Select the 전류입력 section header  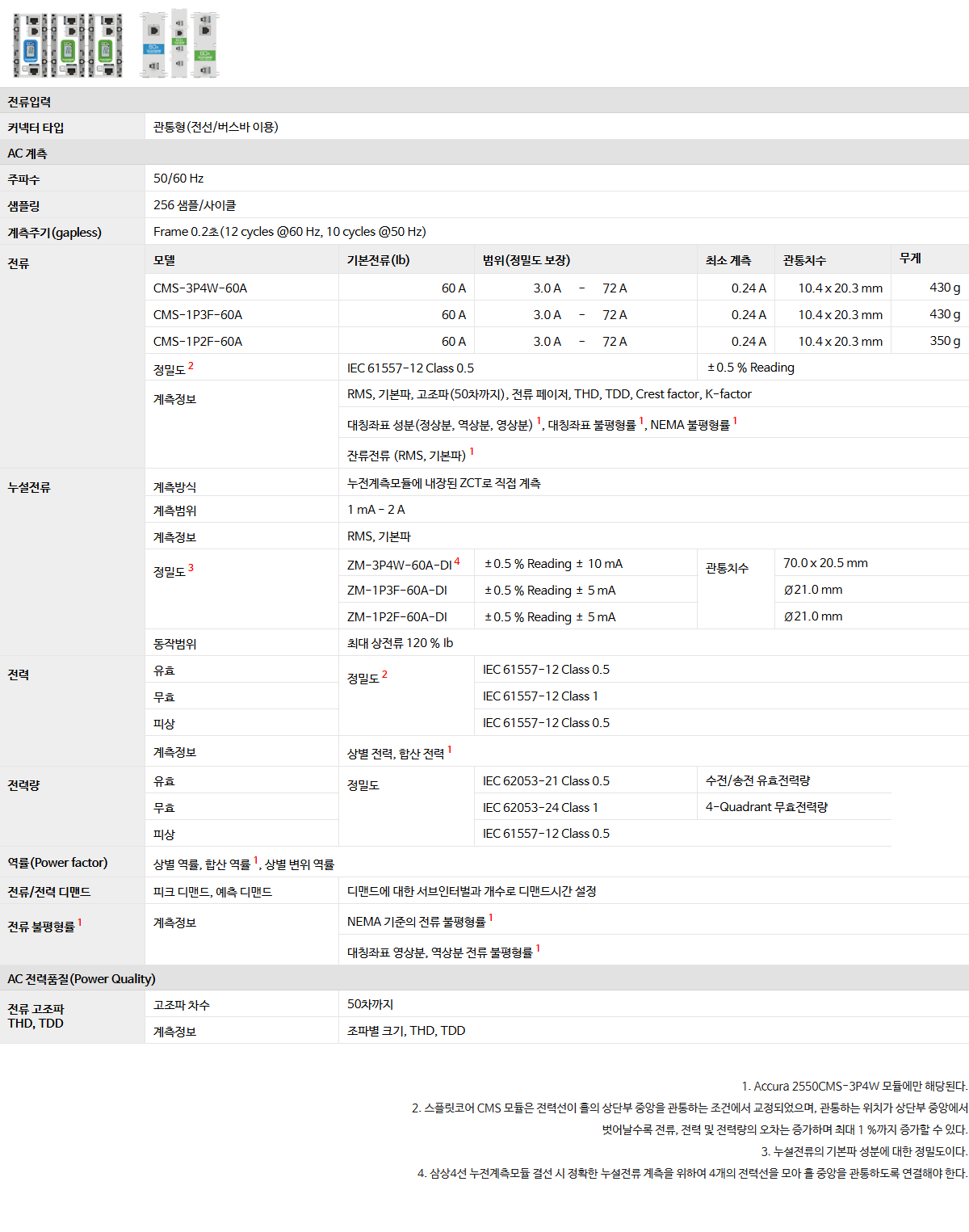coord(29,102)
